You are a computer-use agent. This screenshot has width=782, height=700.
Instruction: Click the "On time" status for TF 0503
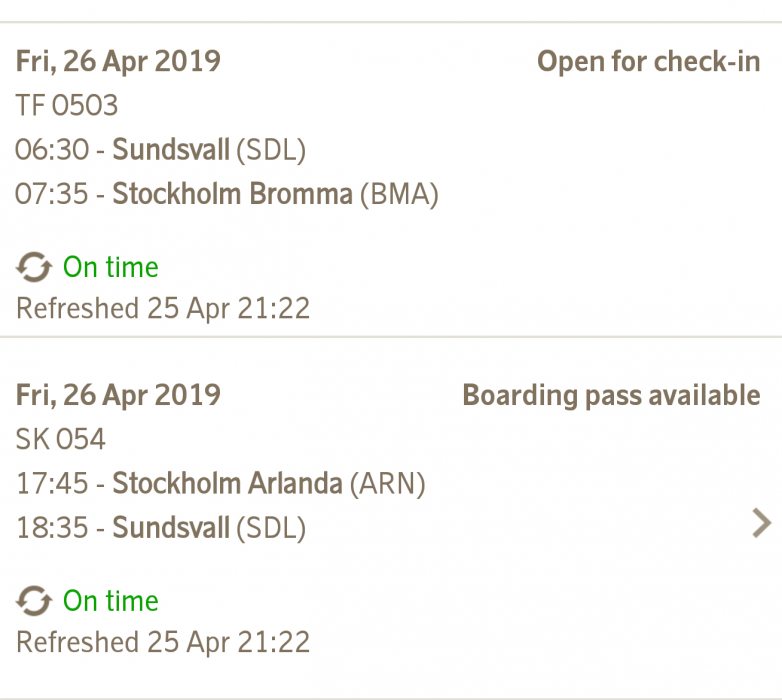(x=110, y=268)
